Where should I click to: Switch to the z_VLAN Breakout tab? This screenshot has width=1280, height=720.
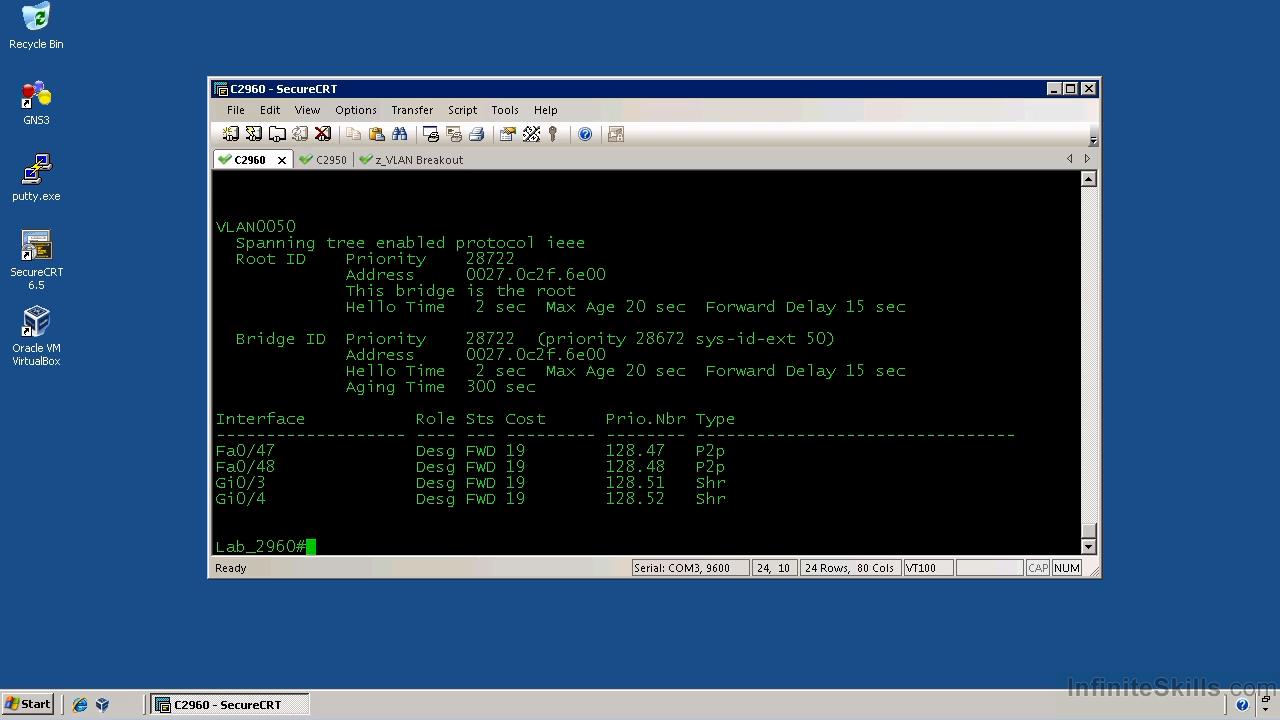click(x=411, y=160)
